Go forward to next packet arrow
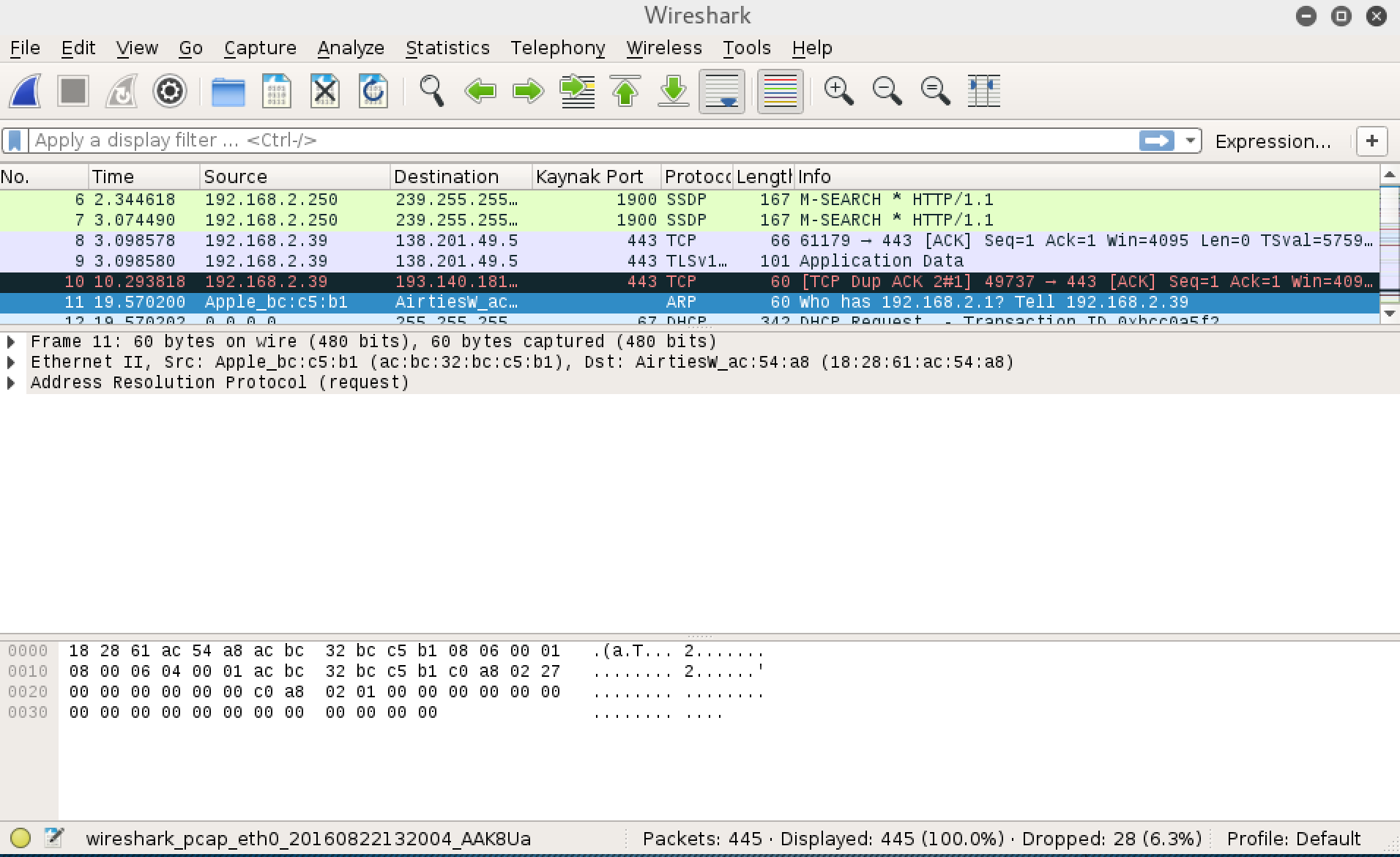 528,92
